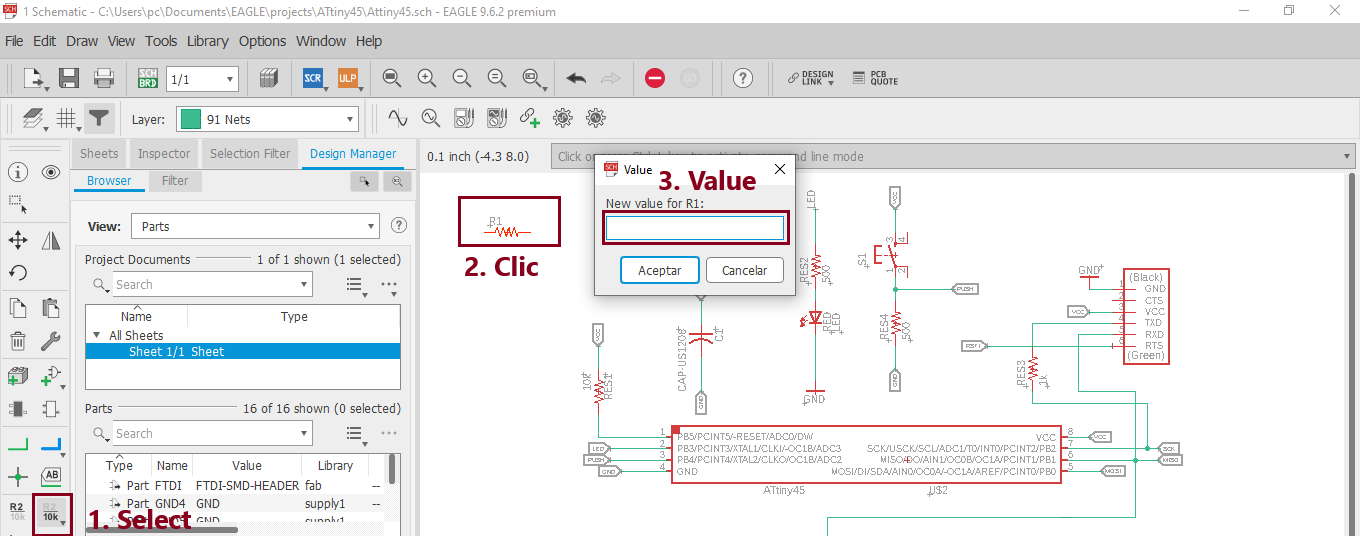The image size is (1360, 536).
Task: Click the simulation sine wave icon
Action: coord(397,118)
